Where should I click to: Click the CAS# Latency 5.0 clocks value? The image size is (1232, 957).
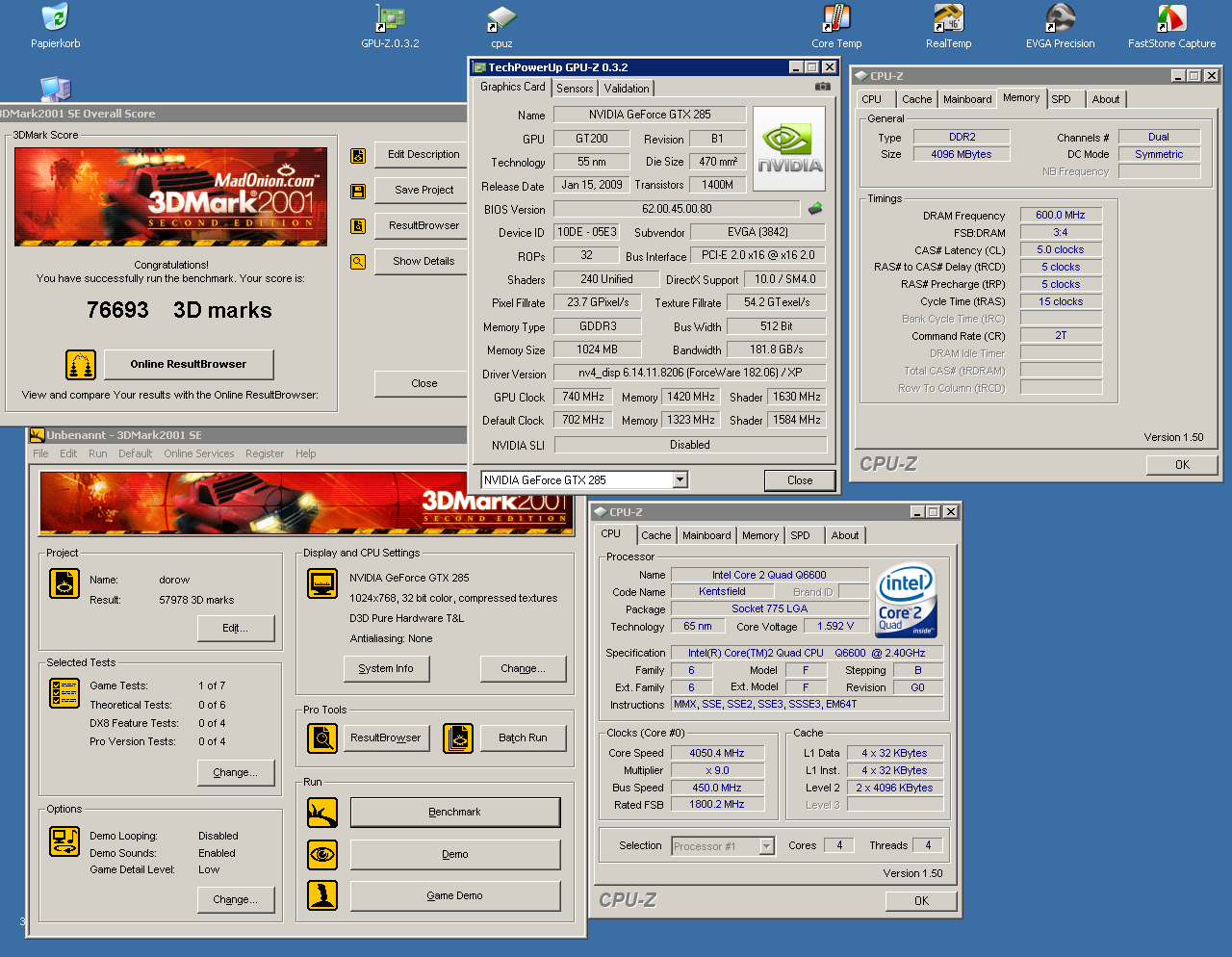tap(1061, 250)
